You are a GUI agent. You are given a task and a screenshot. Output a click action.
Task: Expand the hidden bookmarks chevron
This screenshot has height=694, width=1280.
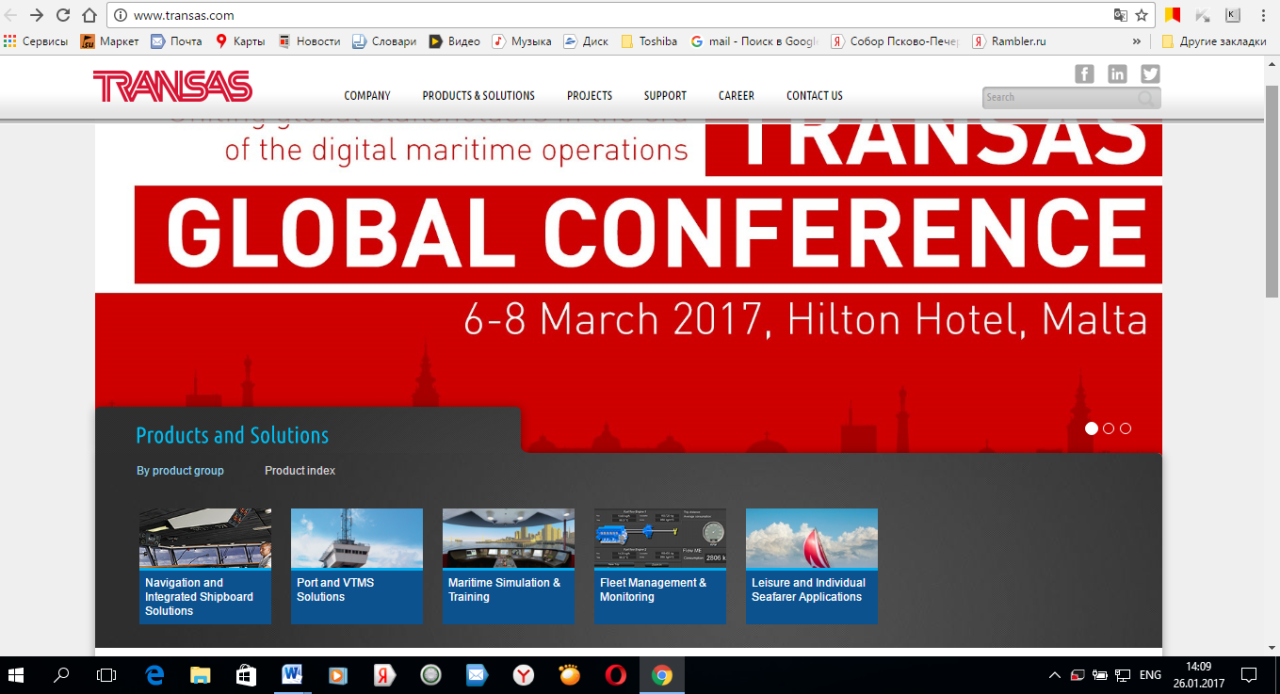click(x=1136, y=42)
